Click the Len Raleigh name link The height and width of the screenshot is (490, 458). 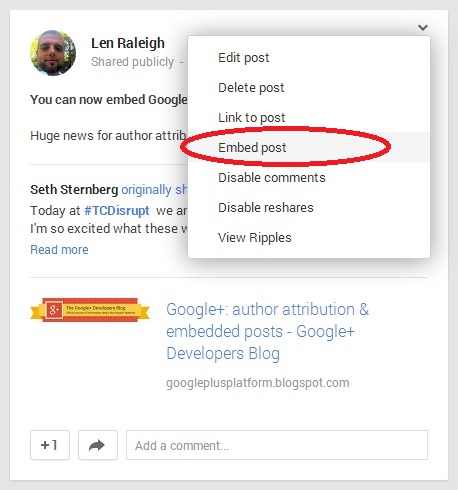(128, 43)
